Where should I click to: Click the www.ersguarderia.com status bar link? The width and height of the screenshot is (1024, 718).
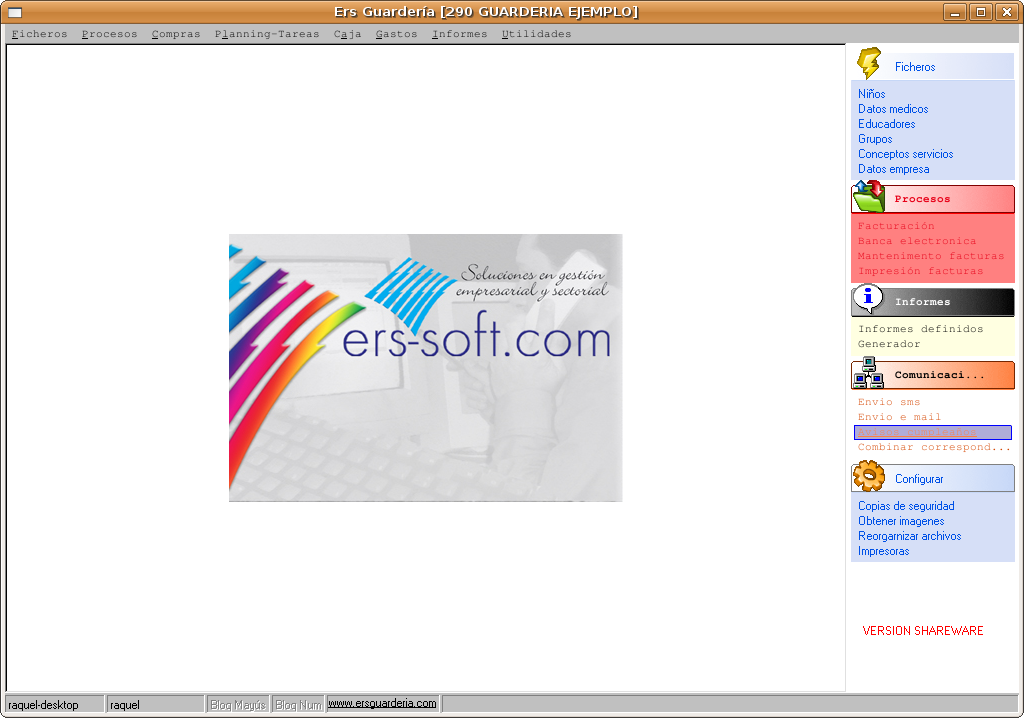click(382, 704)
